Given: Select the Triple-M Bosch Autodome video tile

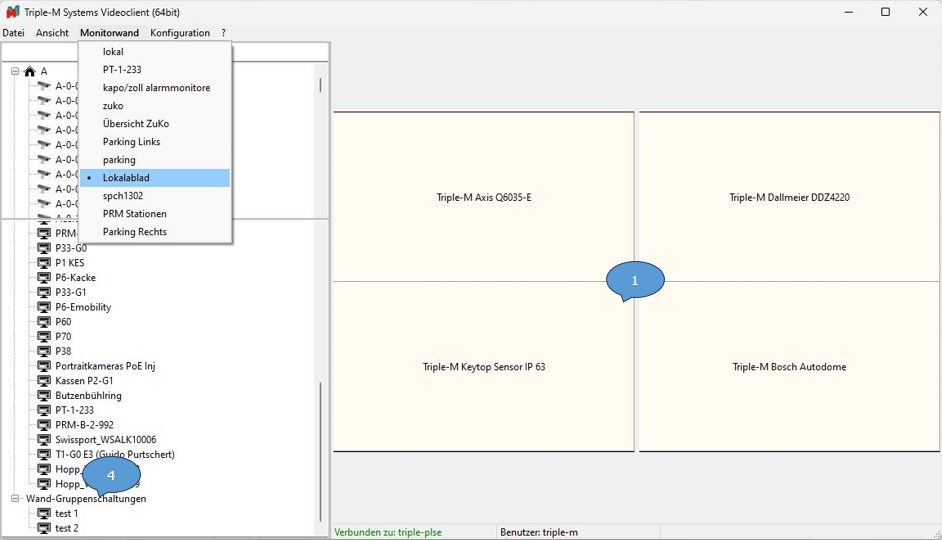Looking at the screenshot, I should pyautogui.click(x=789, y=367).
